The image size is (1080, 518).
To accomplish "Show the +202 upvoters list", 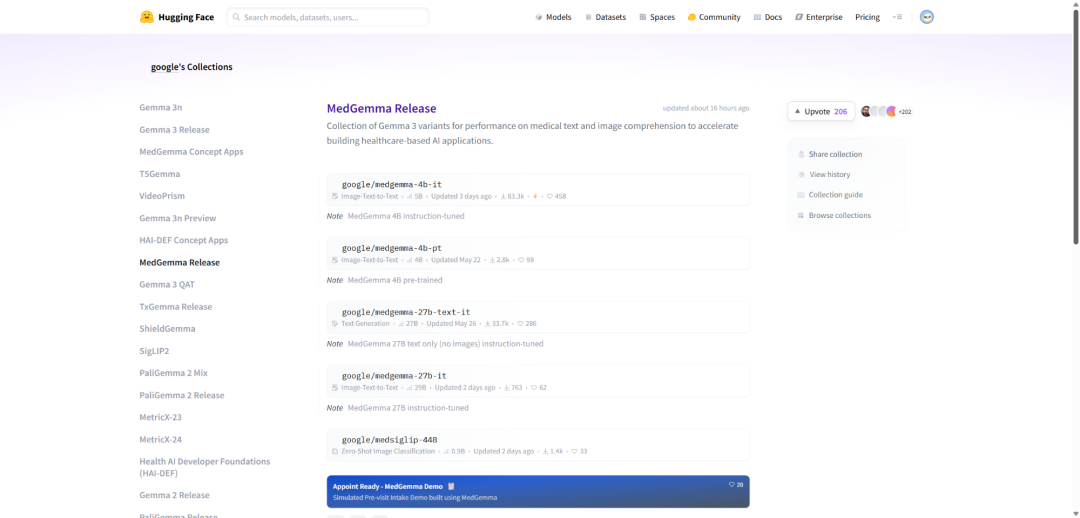I will 905,112.
